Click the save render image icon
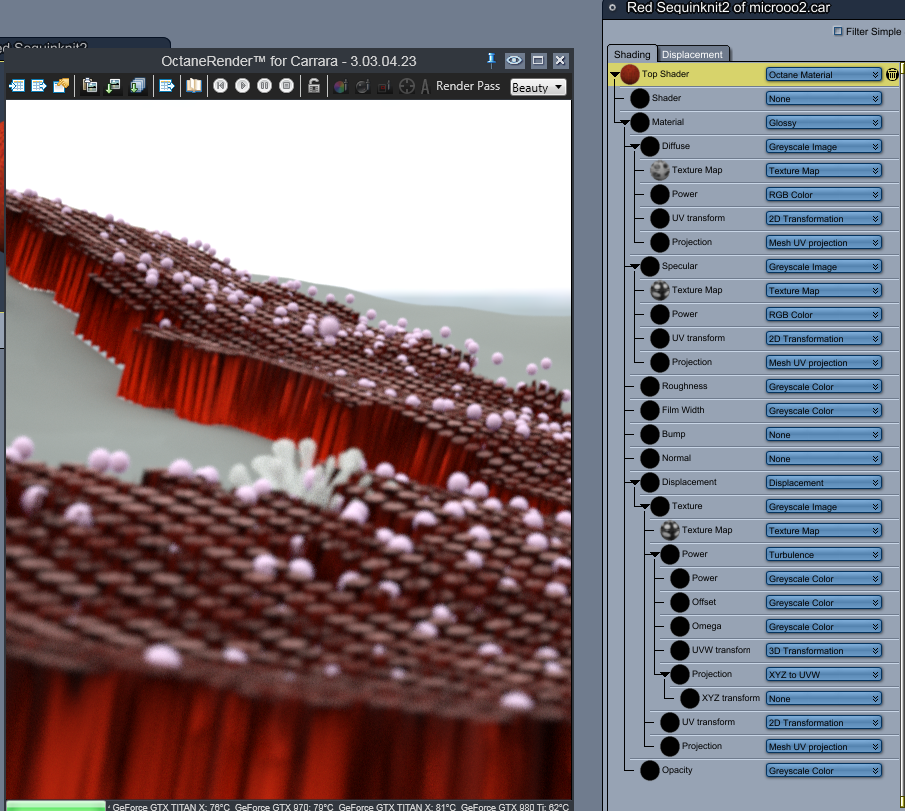This screenshot has width=905, height=811. tap(113, 86)
